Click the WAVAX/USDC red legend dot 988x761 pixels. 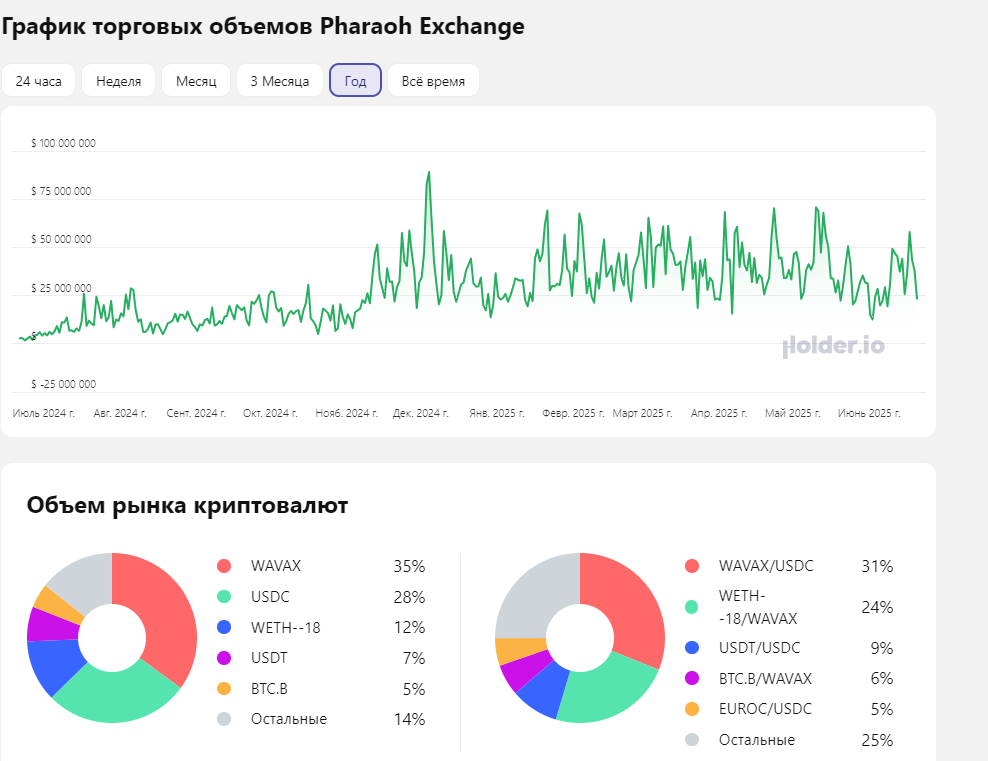tap(692, 566)
